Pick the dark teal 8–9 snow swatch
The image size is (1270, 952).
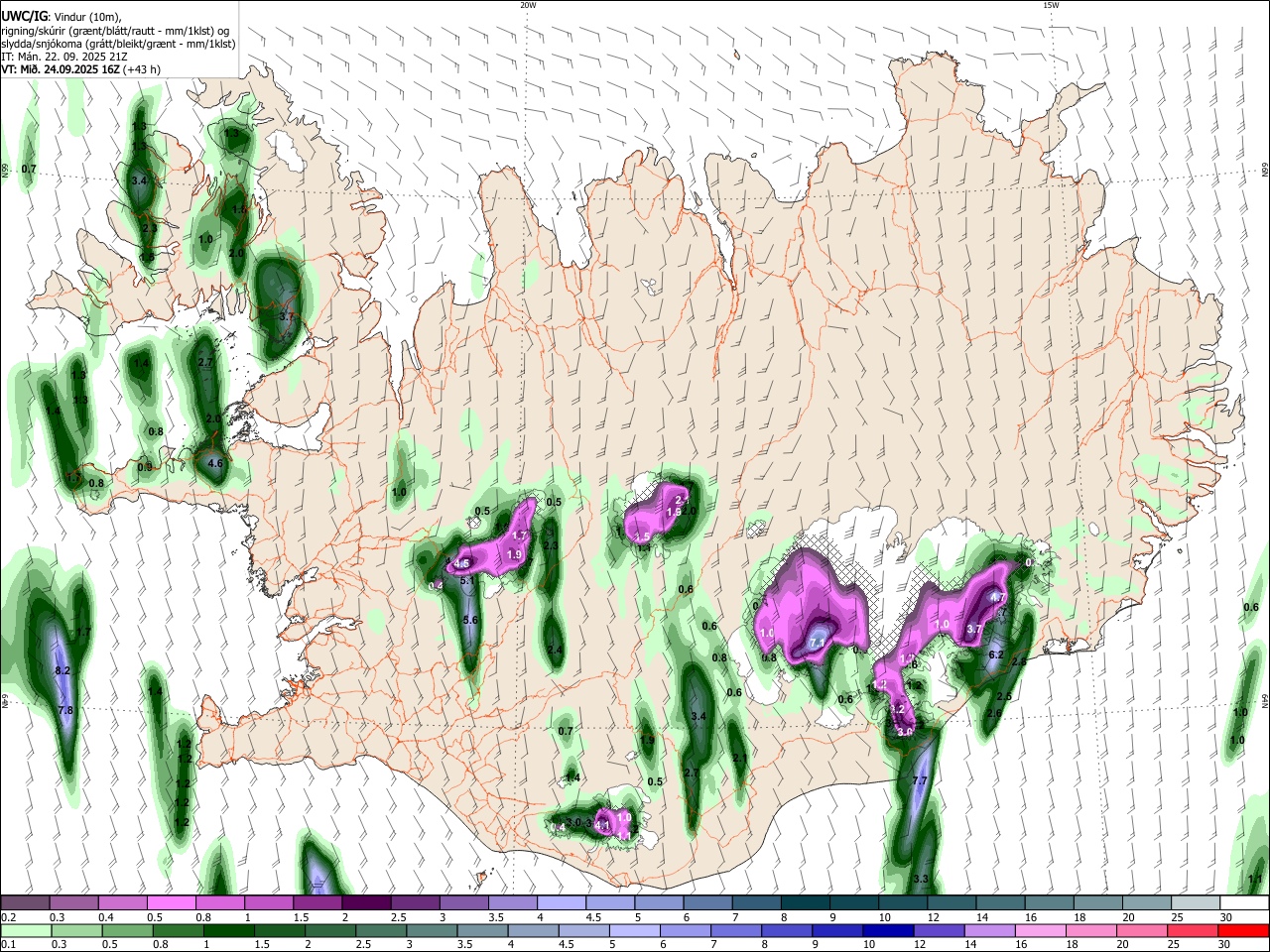click(x=806, y=902)
